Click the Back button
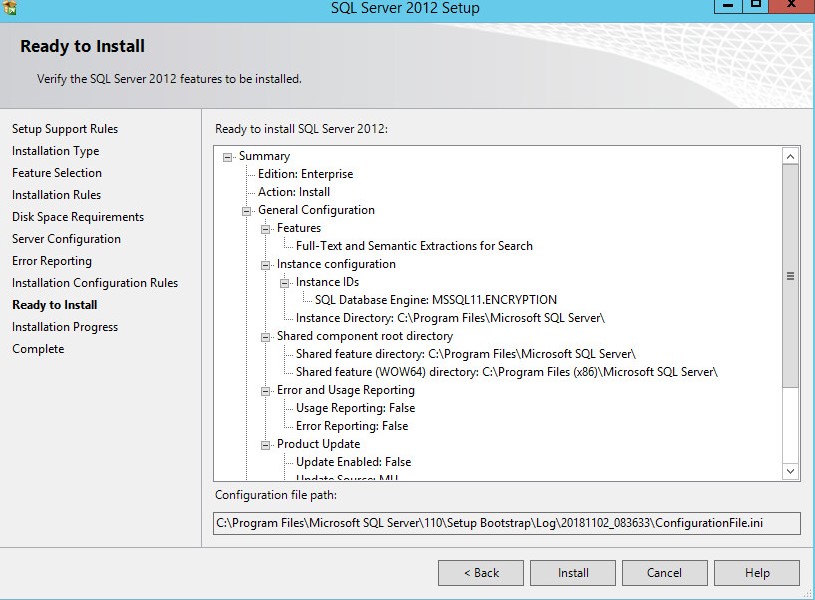This screenshot has height=600, width=815. tap(481, 573)
